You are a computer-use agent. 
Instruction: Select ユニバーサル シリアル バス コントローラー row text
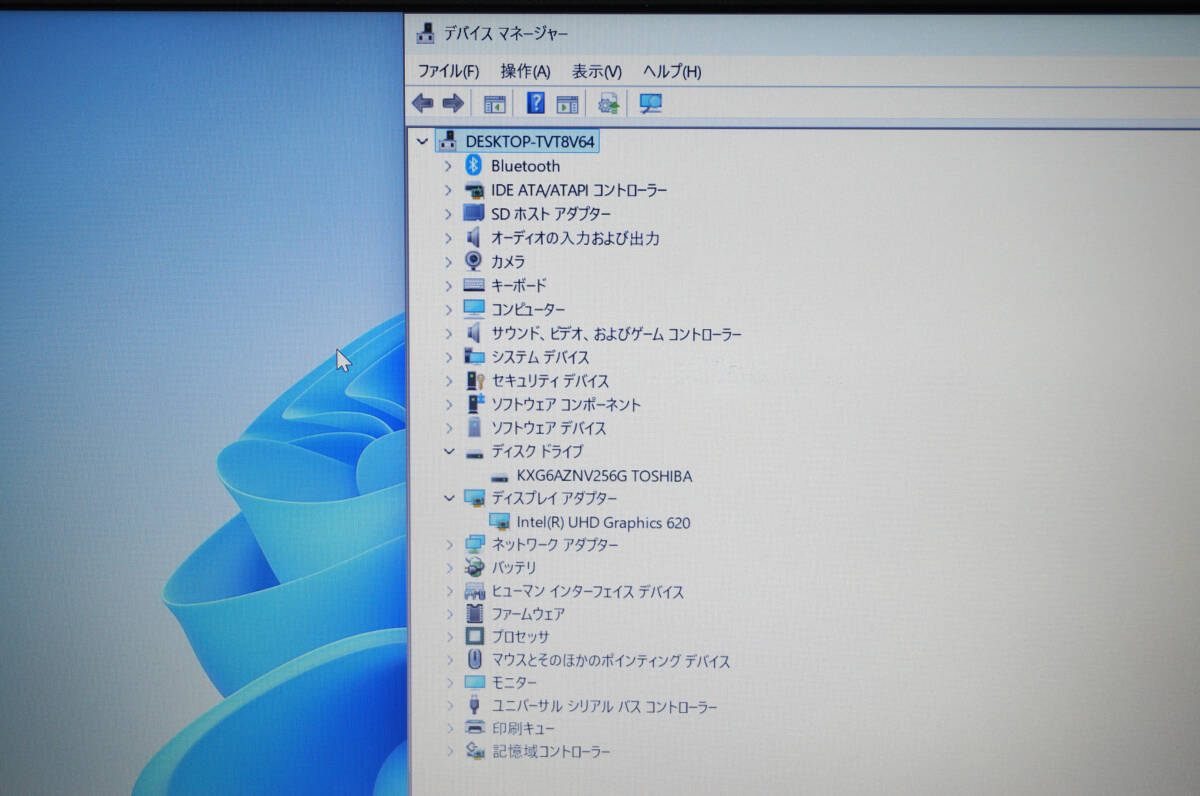[605, 707]
